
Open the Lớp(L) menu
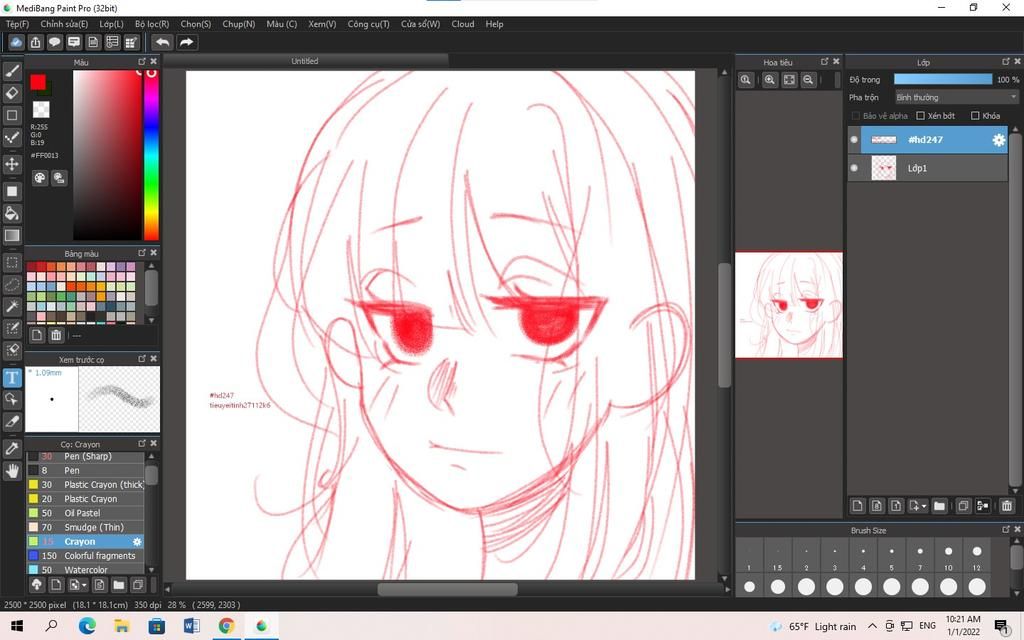click(111, 24)
